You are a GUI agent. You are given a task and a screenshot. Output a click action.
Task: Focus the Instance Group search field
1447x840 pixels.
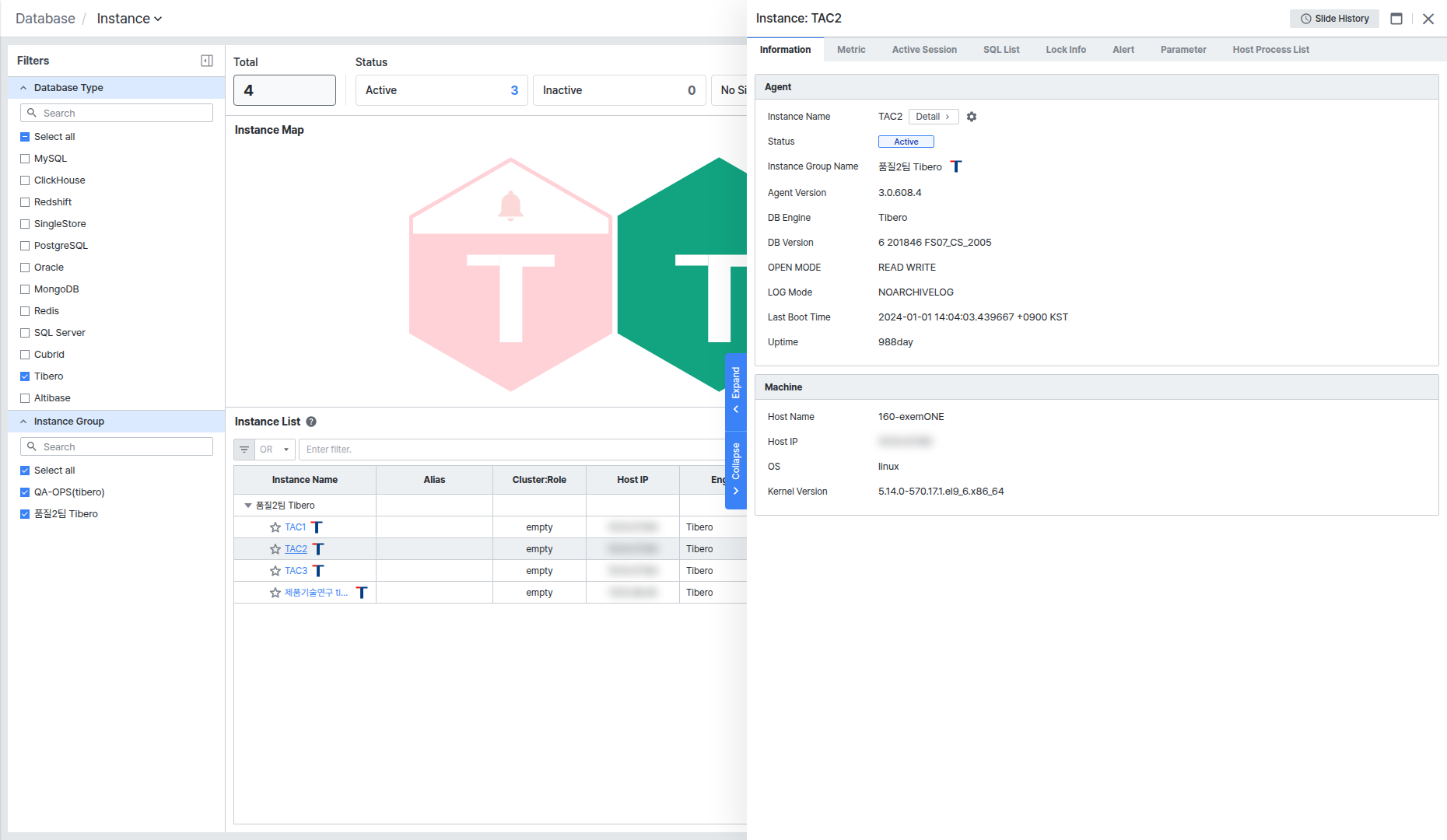coord(117,446)
